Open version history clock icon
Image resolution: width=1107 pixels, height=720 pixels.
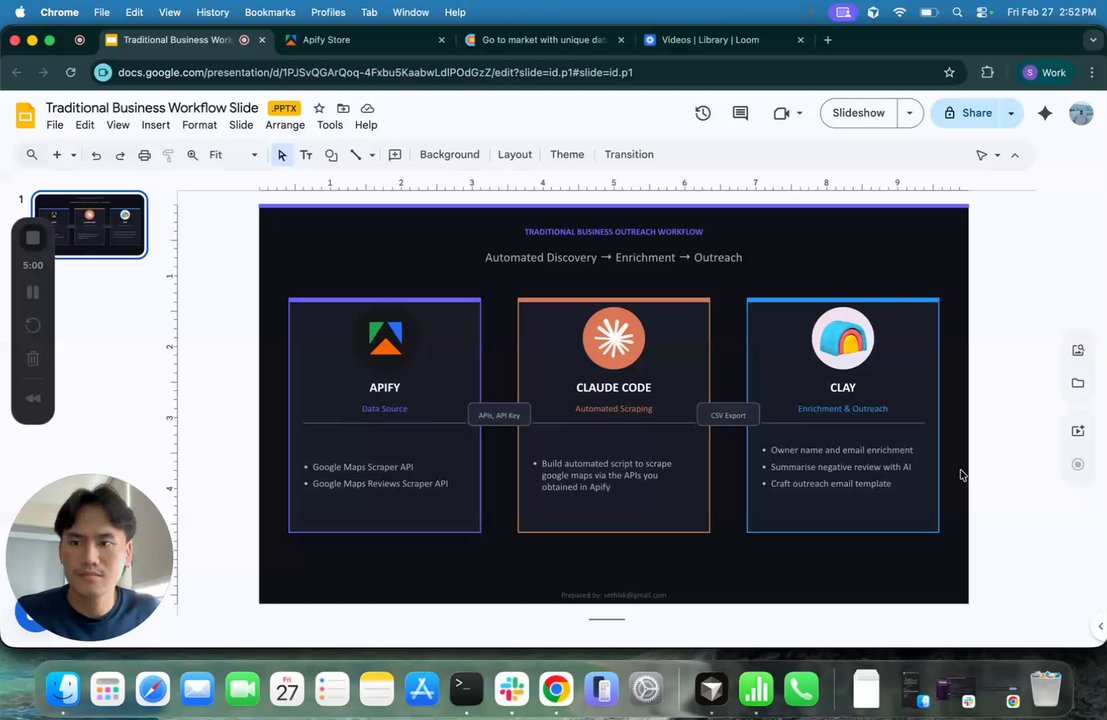click(702, 113)
